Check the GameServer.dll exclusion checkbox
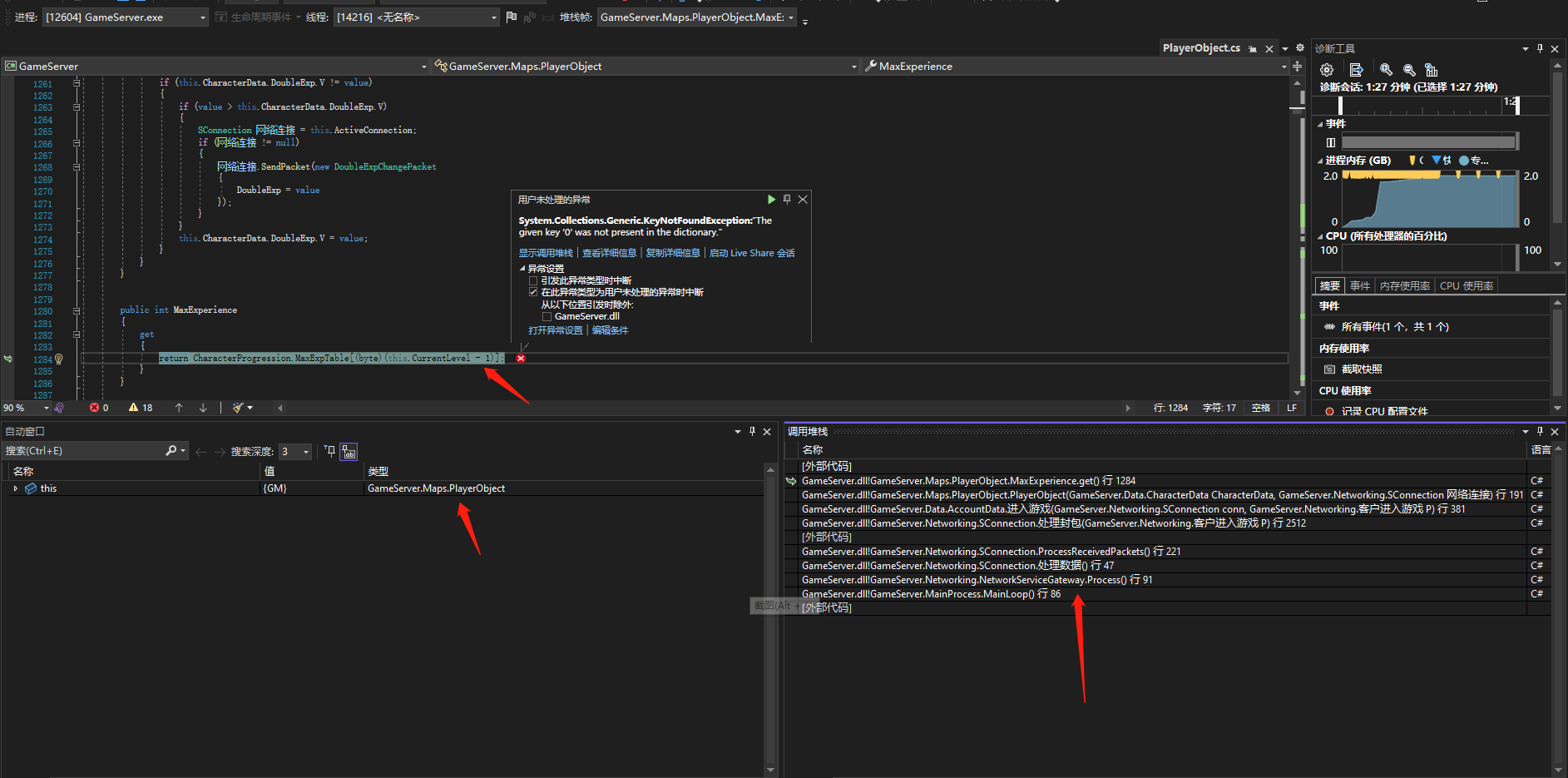 547,316
